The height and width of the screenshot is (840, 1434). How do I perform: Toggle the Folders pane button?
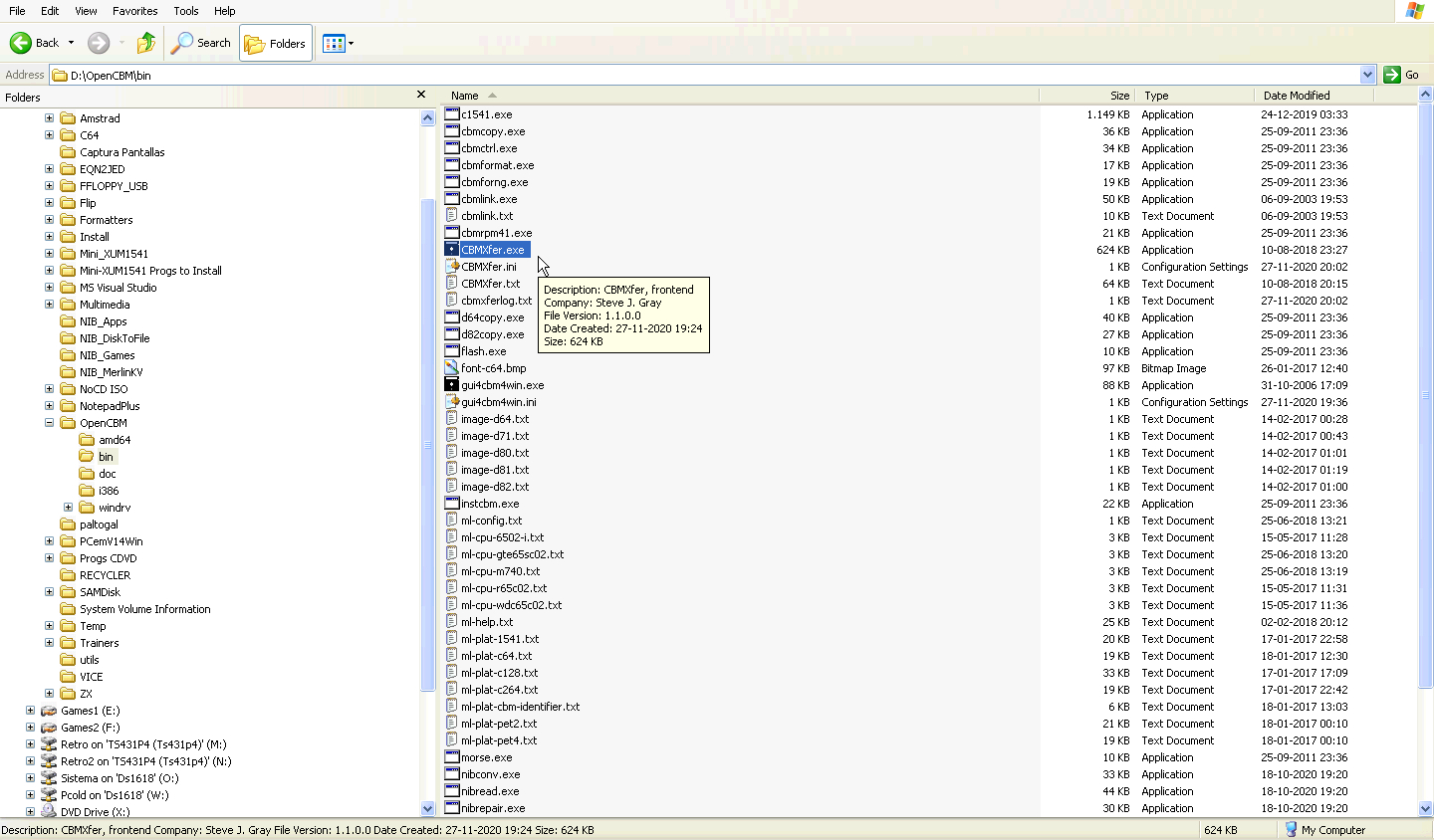pyautogui.click(x=276, y=43)
